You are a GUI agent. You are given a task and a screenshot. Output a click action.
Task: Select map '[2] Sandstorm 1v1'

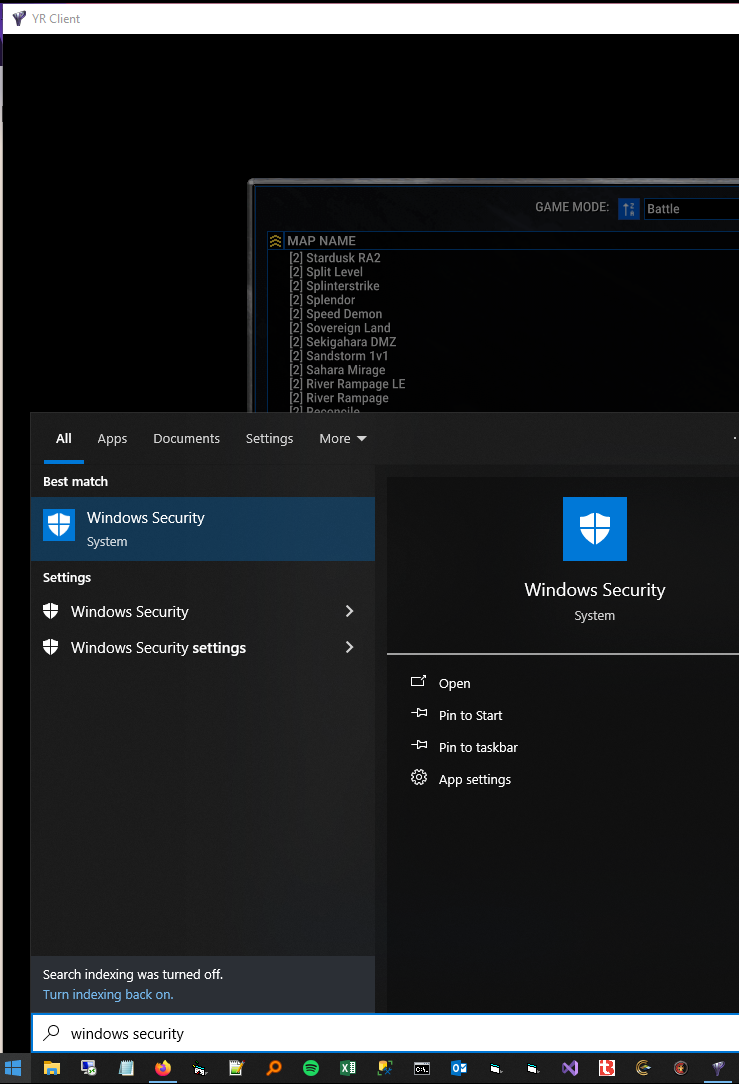(339, 356)
